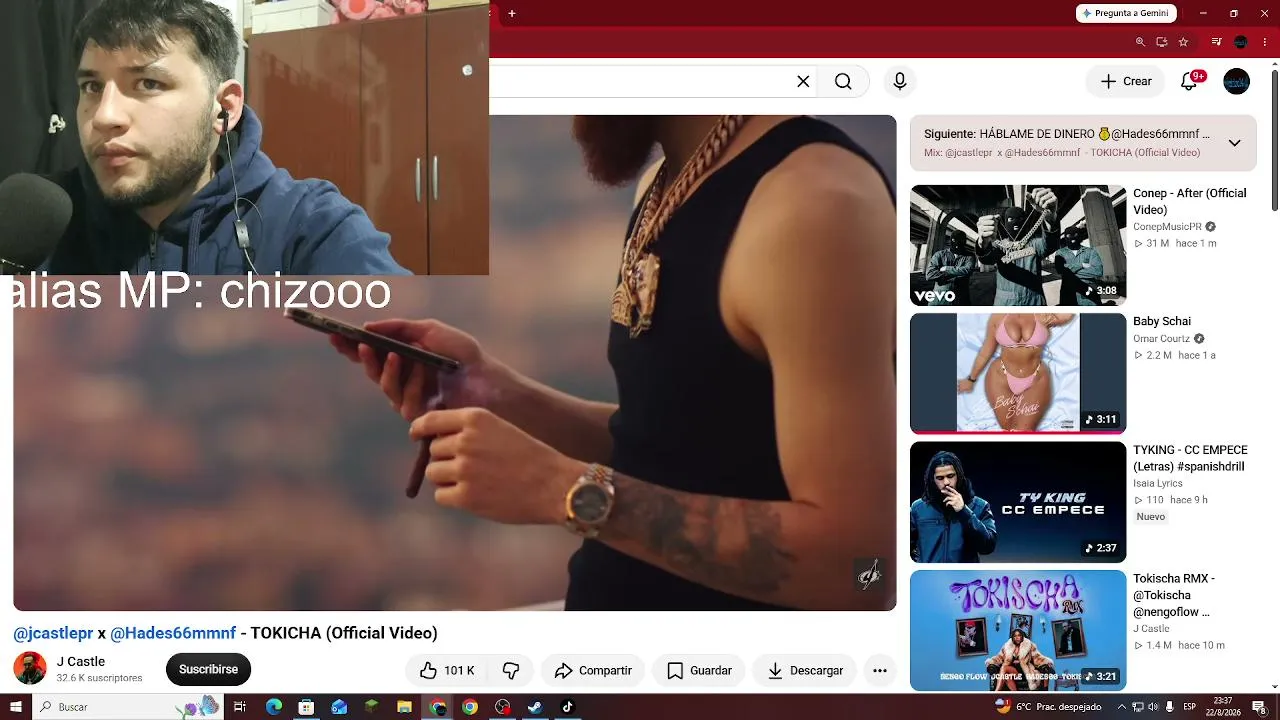
Task: Open Chrome three-dot menu
Action: (1265, 42)
